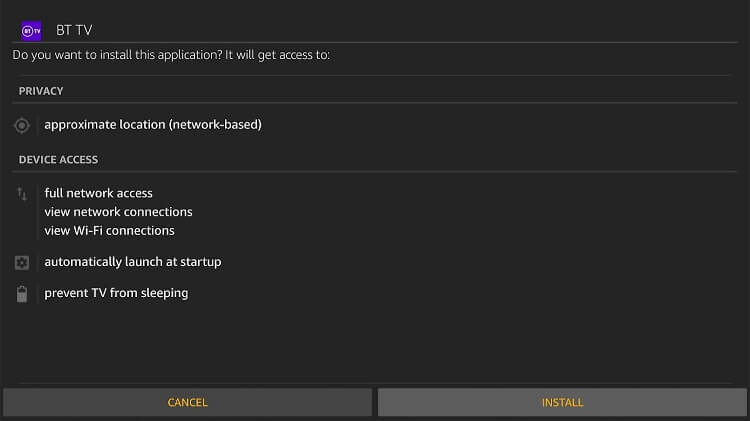The image size is (750, 421).
Task: Click the word 'sleeping' in permission list
Action: [165, 293]
